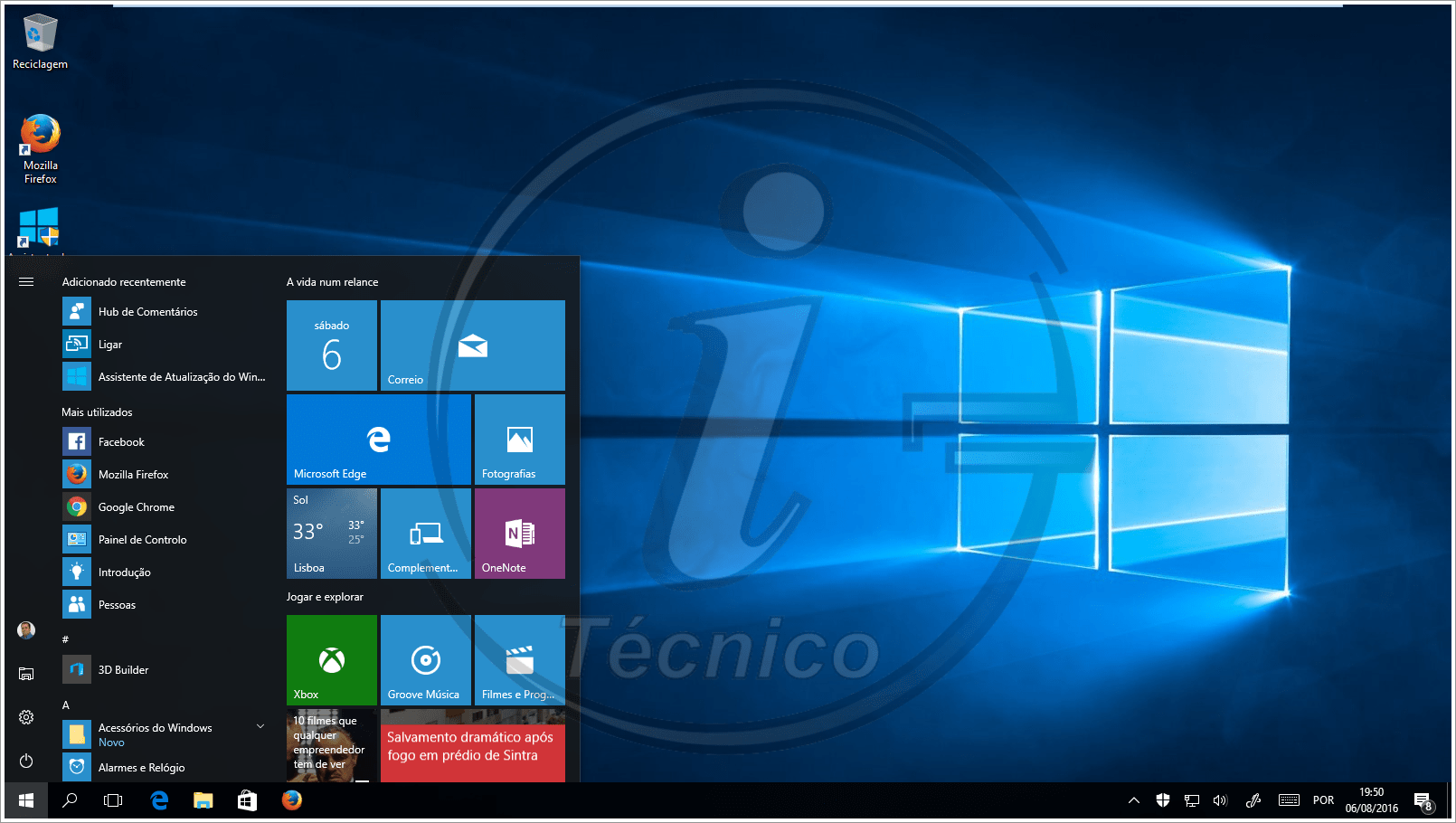Toggle the hamburger menu in Start
The width and height of the screenshot is (1456, 823).
click(25, 281)
